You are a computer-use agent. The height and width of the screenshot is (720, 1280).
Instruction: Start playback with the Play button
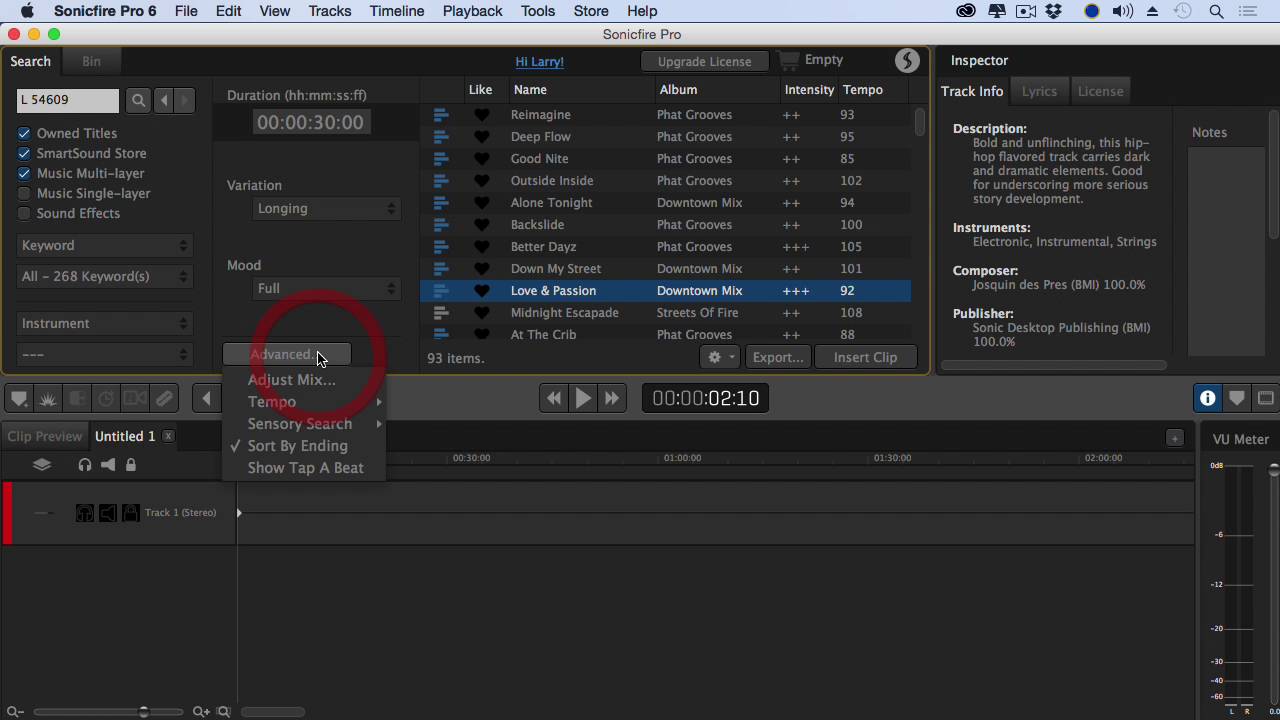[582, 398]
